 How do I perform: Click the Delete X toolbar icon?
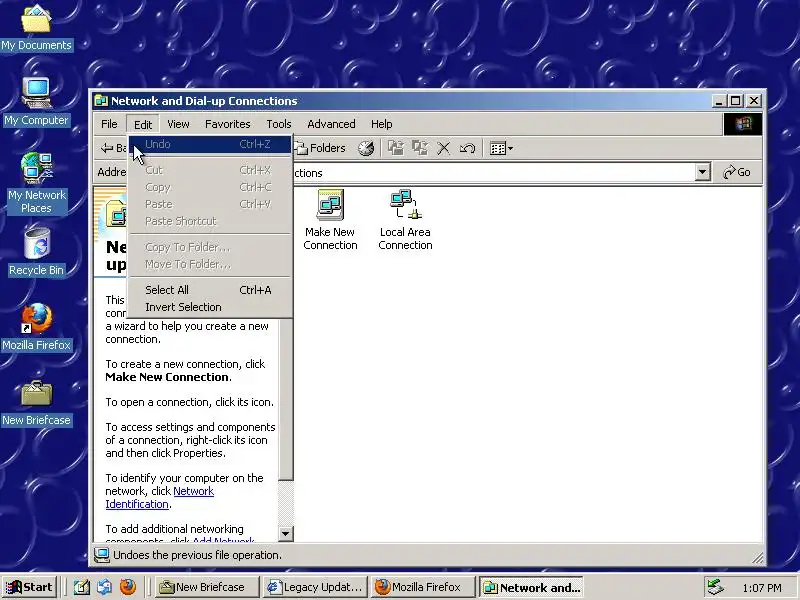click(444, 148)
